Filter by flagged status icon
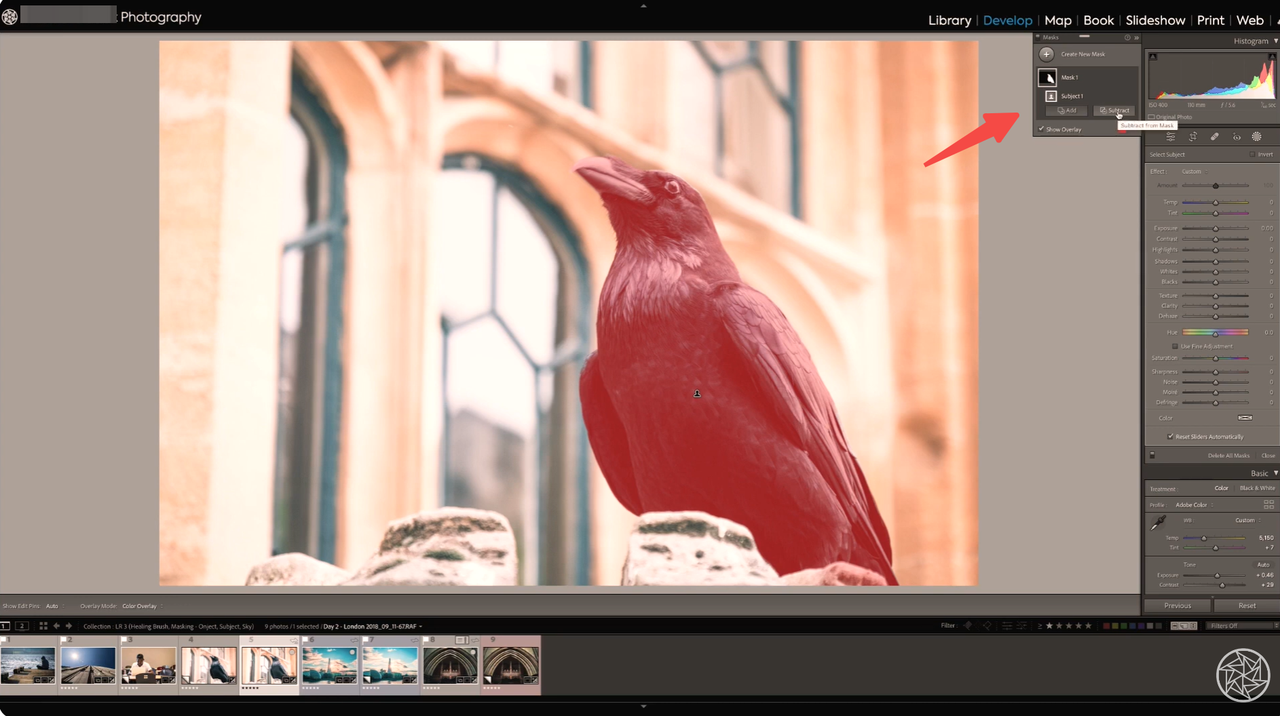Screen dimensions: 1280x716 967,626
